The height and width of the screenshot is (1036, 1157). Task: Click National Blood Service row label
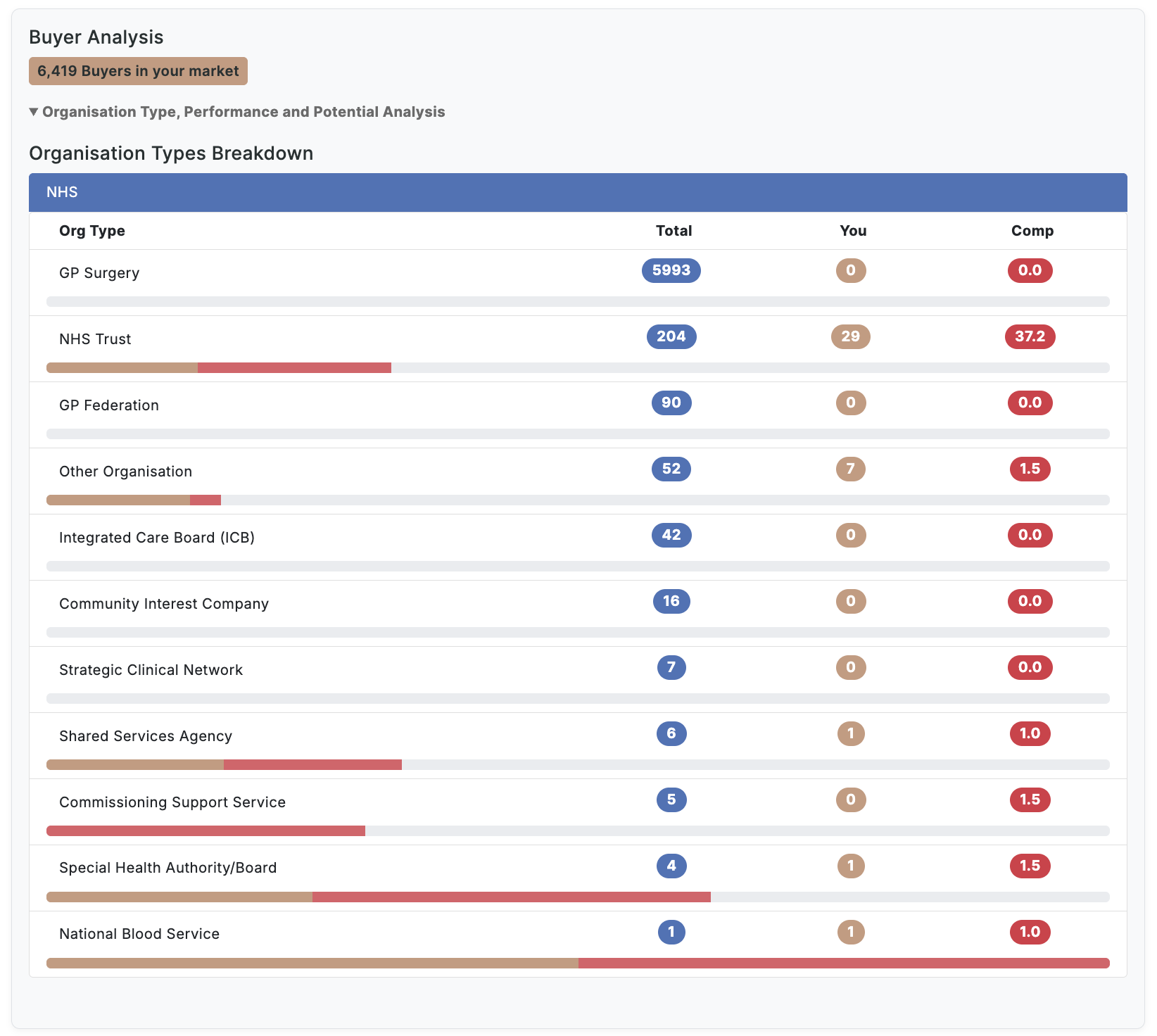coord(139,934)
